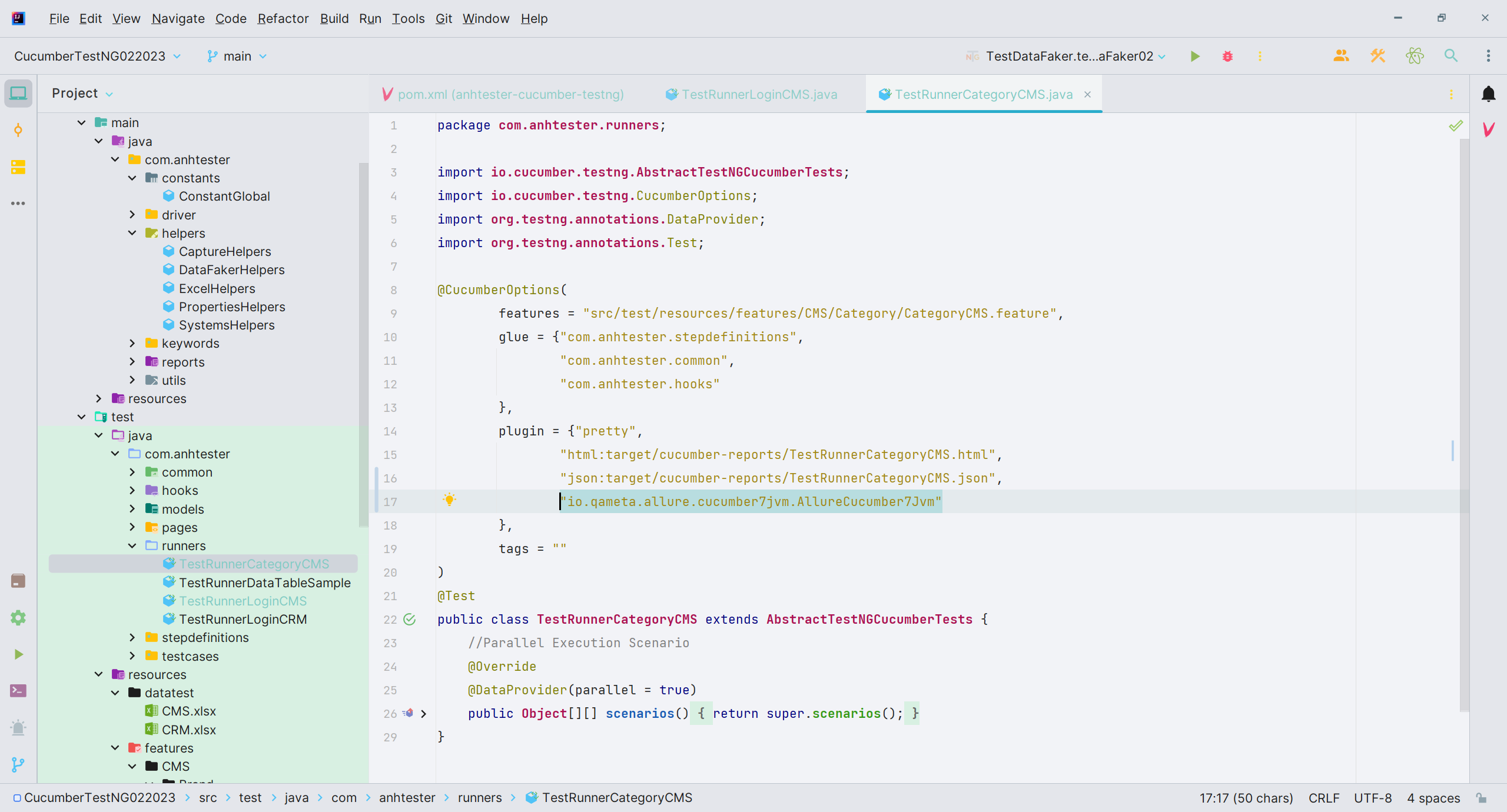Screen dimensions: 1507x812
Task: Expand the stepdefinitions folder
Action: point(132,637)
